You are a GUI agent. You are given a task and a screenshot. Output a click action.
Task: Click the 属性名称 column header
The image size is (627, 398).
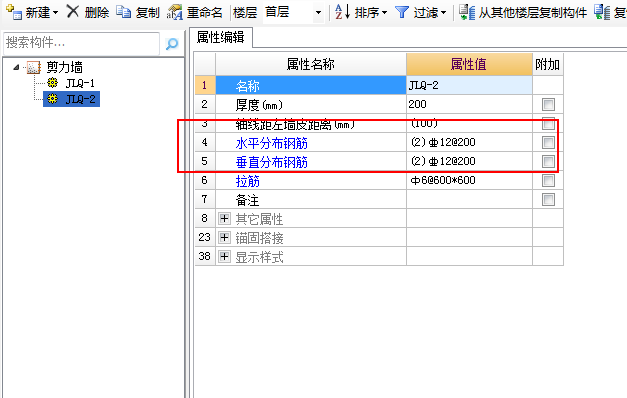pyautogui.click(x=311, y=64)
